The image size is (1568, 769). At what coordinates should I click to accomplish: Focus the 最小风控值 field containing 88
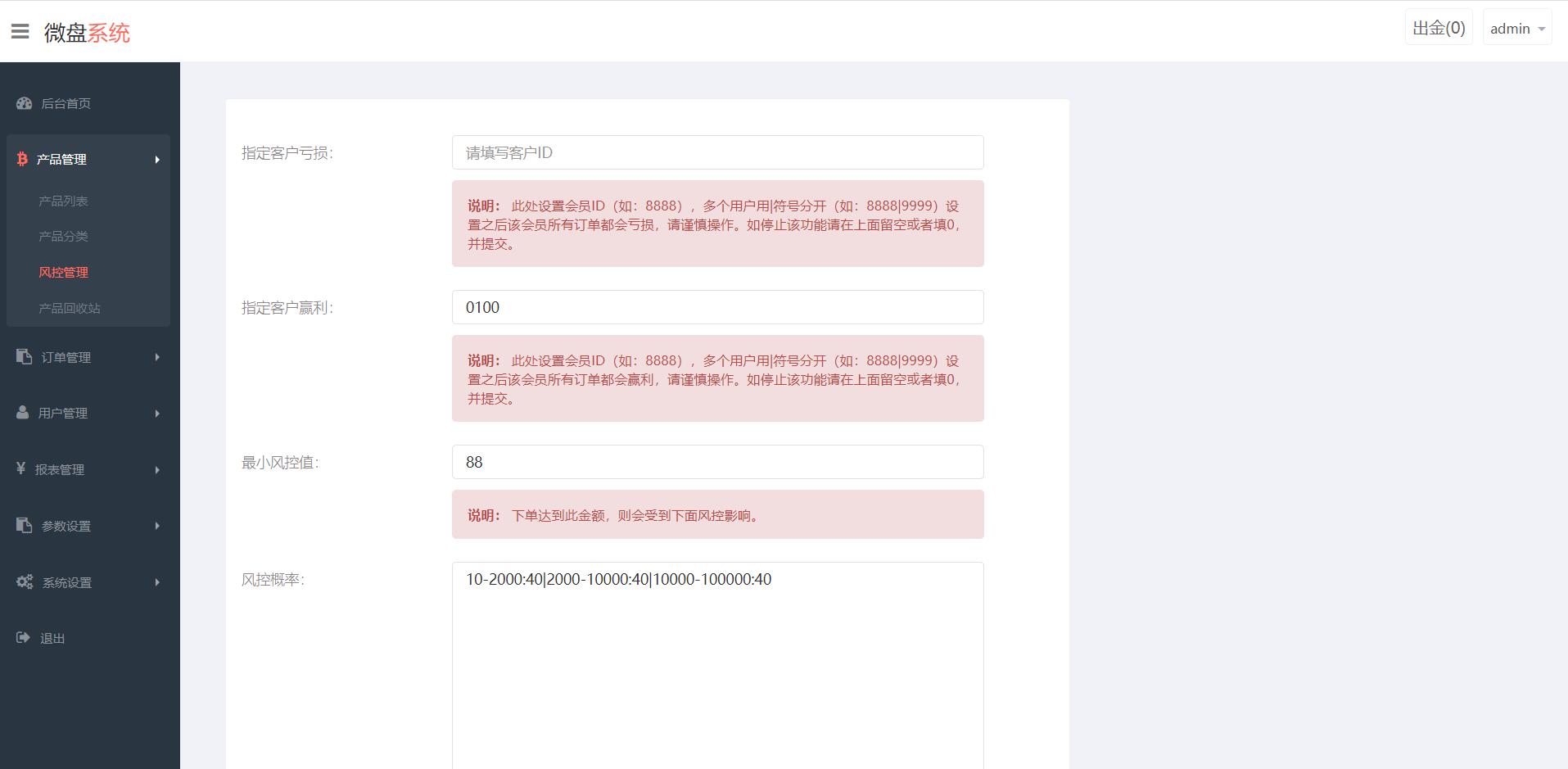coord(718,462)
